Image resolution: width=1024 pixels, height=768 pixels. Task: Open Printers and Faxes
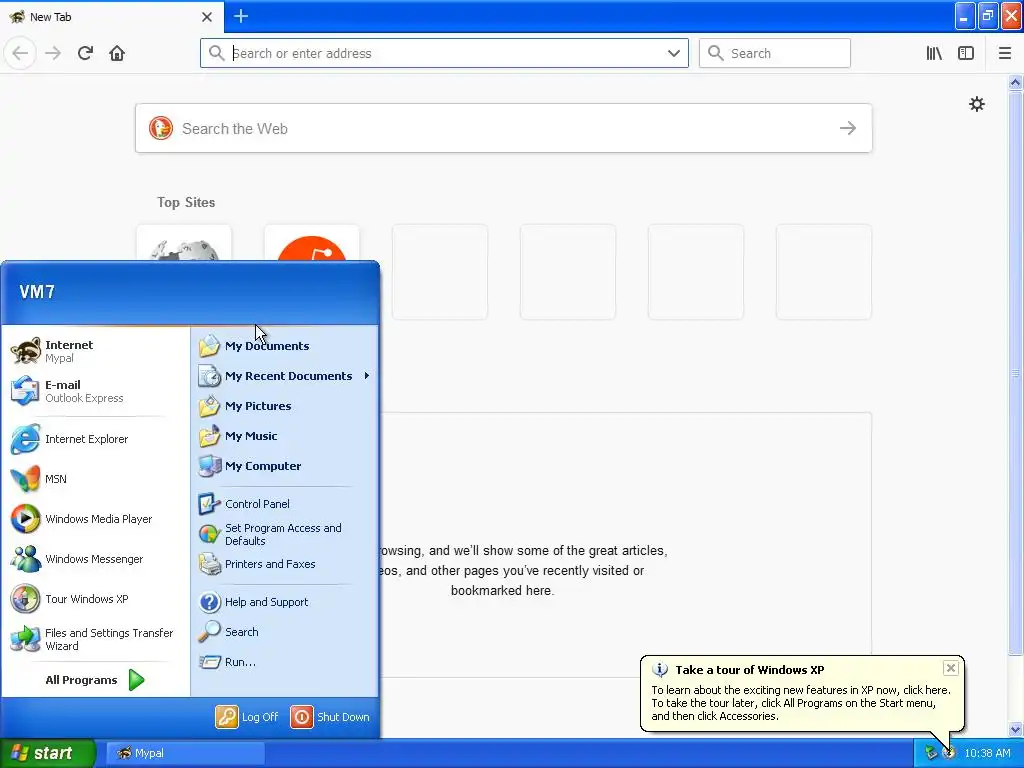coord(285,564)
